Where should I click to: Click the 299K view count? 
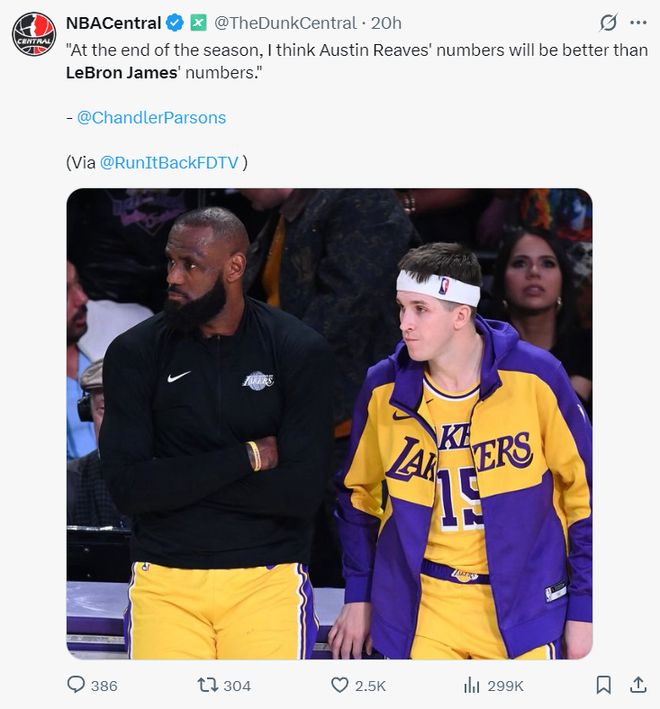(x=505, y=685)
